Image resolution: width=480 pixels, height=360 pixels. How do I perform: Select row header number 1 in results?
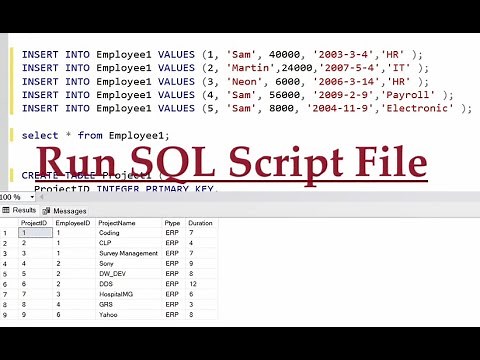[9, 233]
